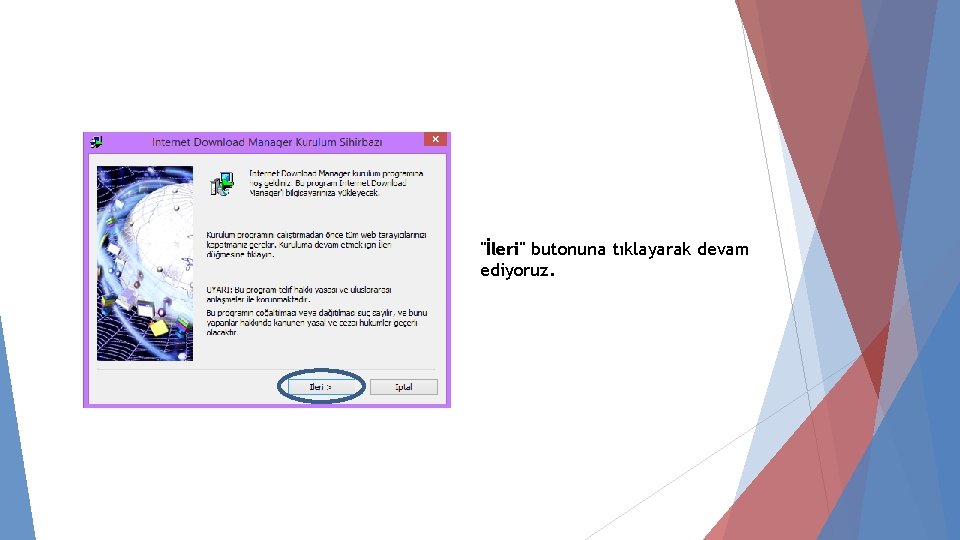Click the welcome paragraph starting 'Internet Download Manager kurulum'
The height and width of the screenshot is (540, 960).
(336, 183)
